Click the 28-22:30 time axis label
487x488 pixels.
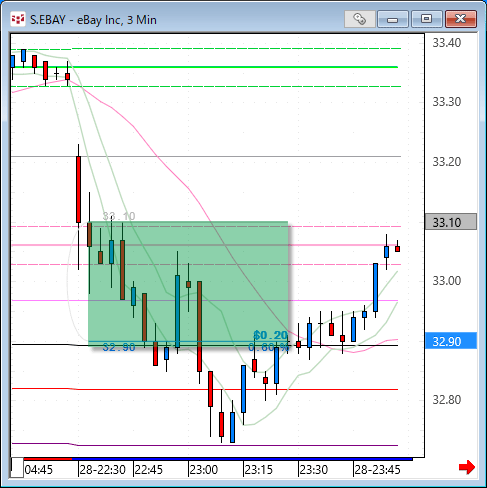click(103, 470)
